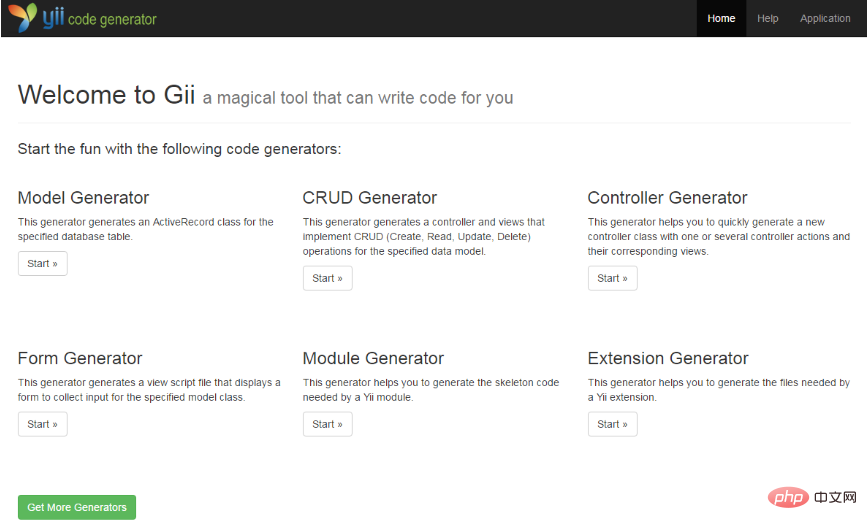
Task: Click the 'Start the fun with' line
Action: tap(180, 149)
